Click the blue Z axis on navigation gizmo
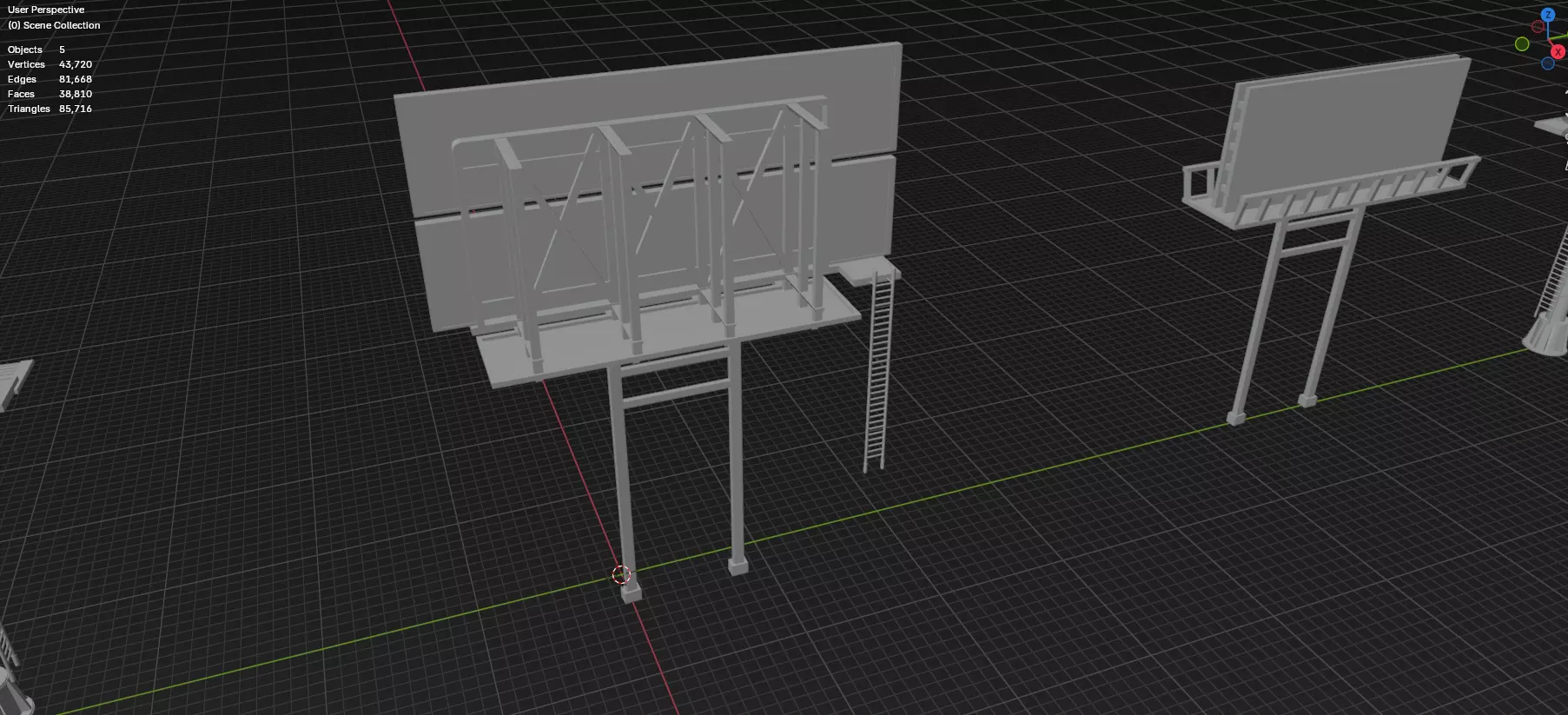 (1548, 15)
